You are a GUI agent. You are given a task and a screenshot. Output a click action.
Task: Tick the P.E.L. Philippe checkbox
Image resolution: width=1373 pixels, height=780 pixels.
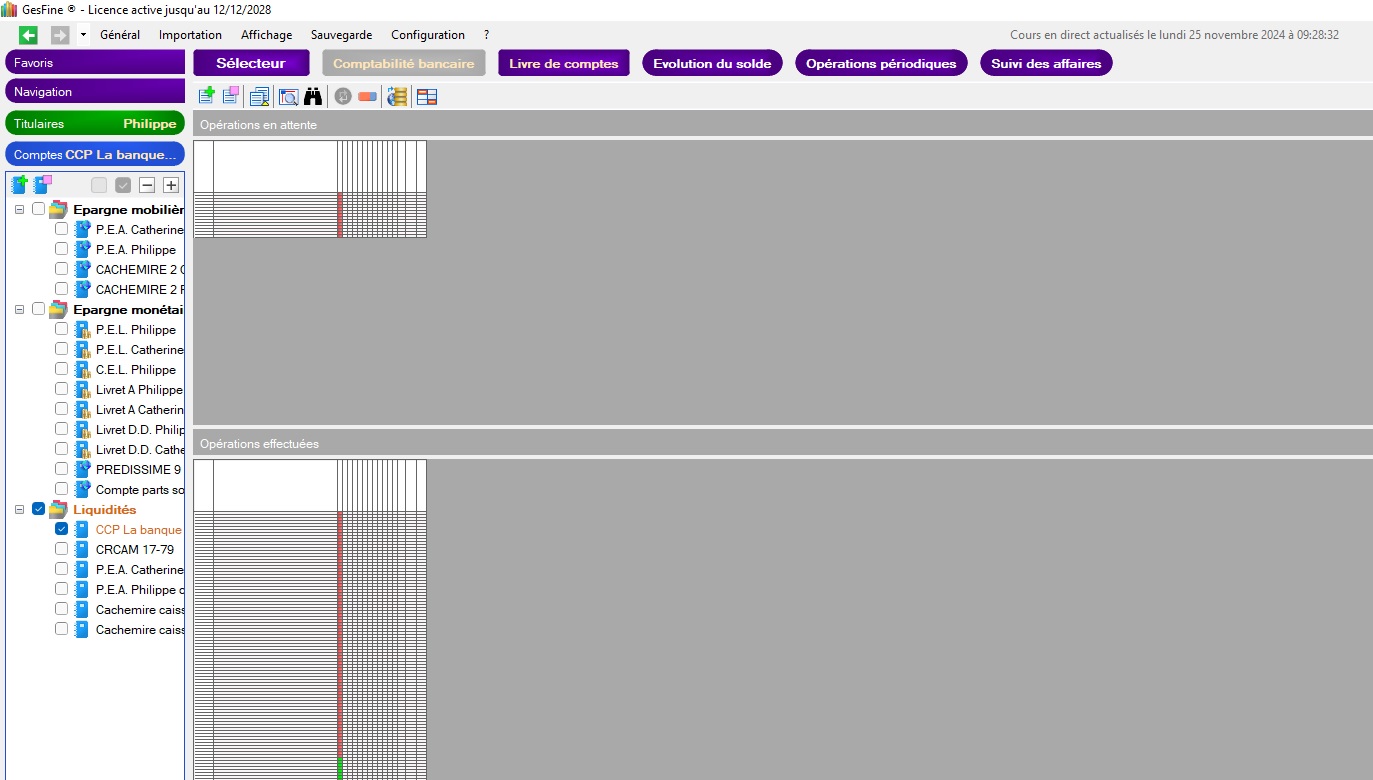[x=62, y=329]
